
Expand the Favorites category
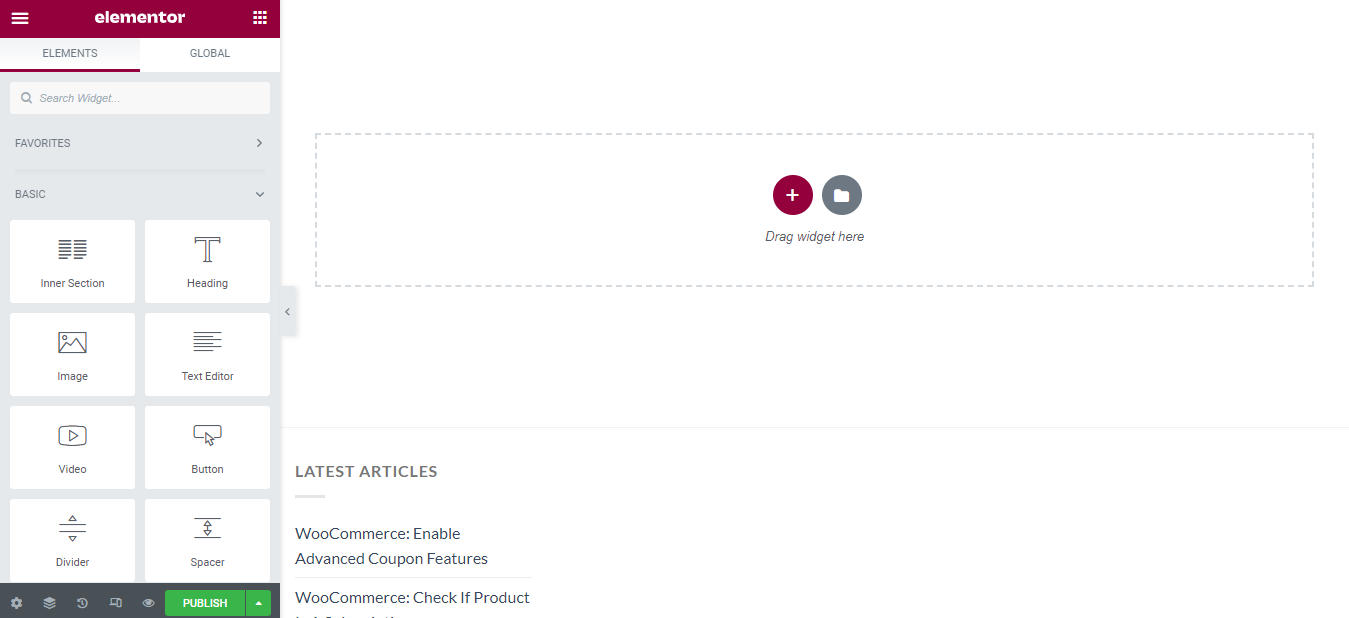pyautogui.click(x=140, y=143)
